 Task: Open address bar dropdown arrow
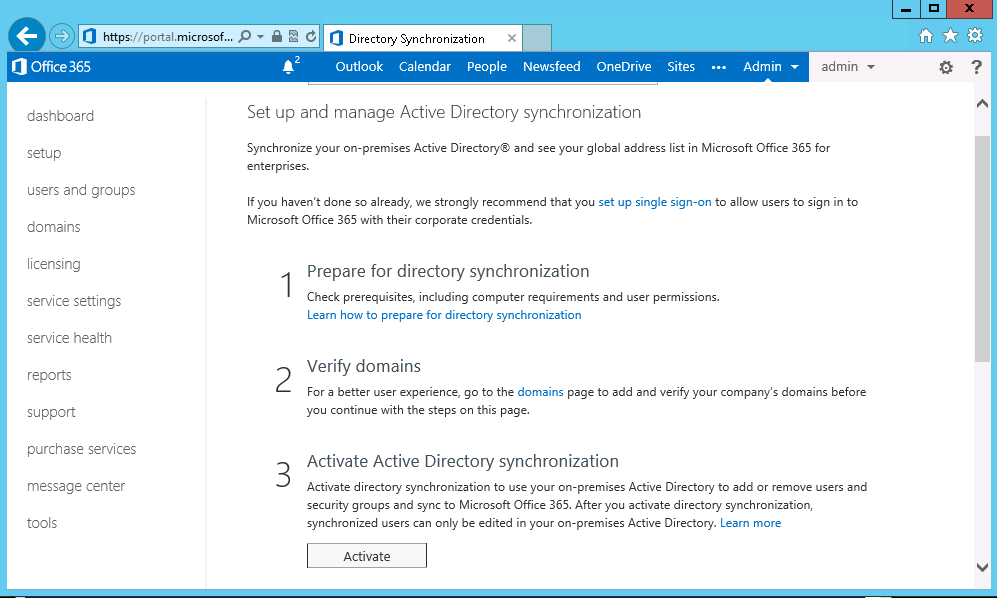coord(260,37)
